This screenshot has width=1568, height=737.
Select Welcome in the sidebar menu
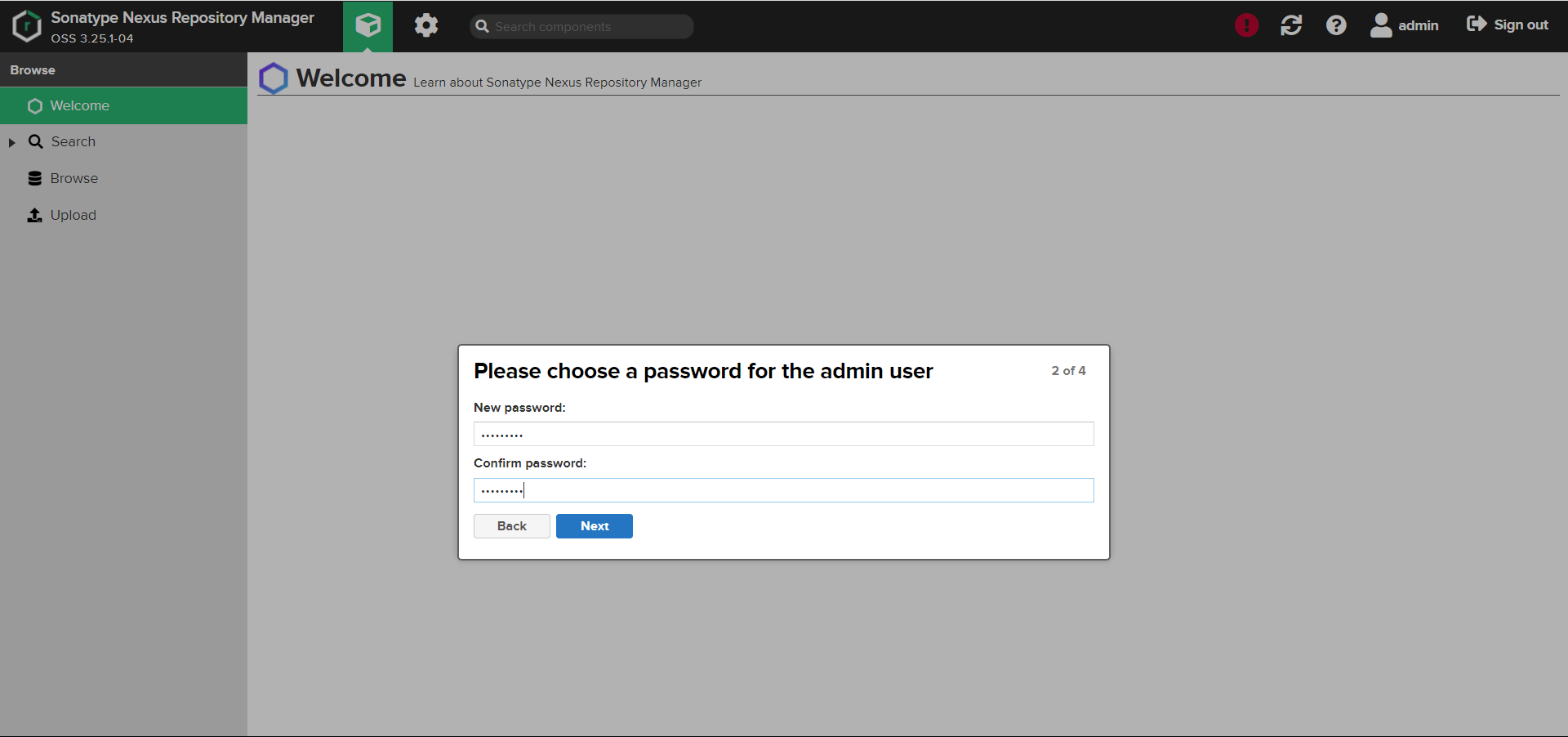pyautogui.click(x=80, y=105)
